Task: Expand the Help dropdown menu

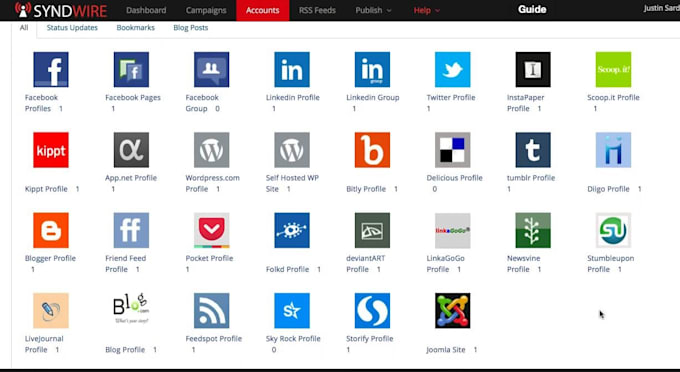Action: click(x=426, y=10)
